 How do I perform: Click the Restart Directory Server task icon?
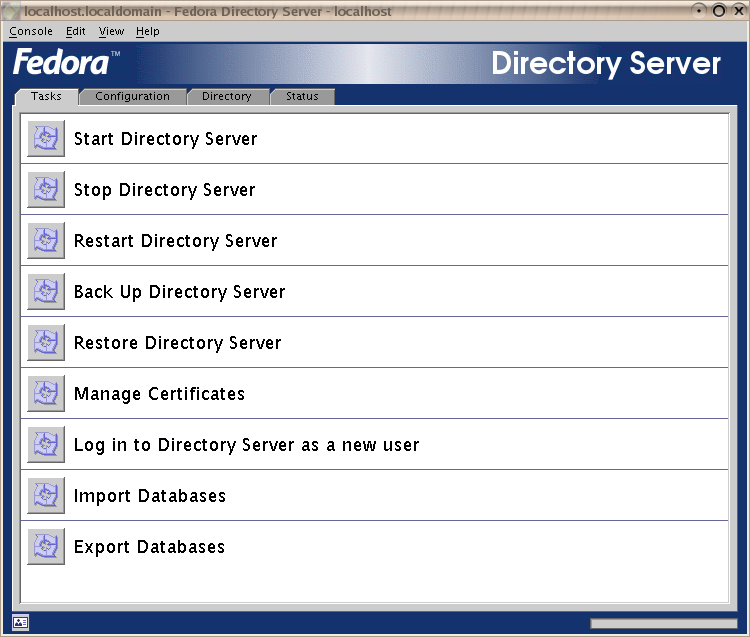[x=46, y=241]
